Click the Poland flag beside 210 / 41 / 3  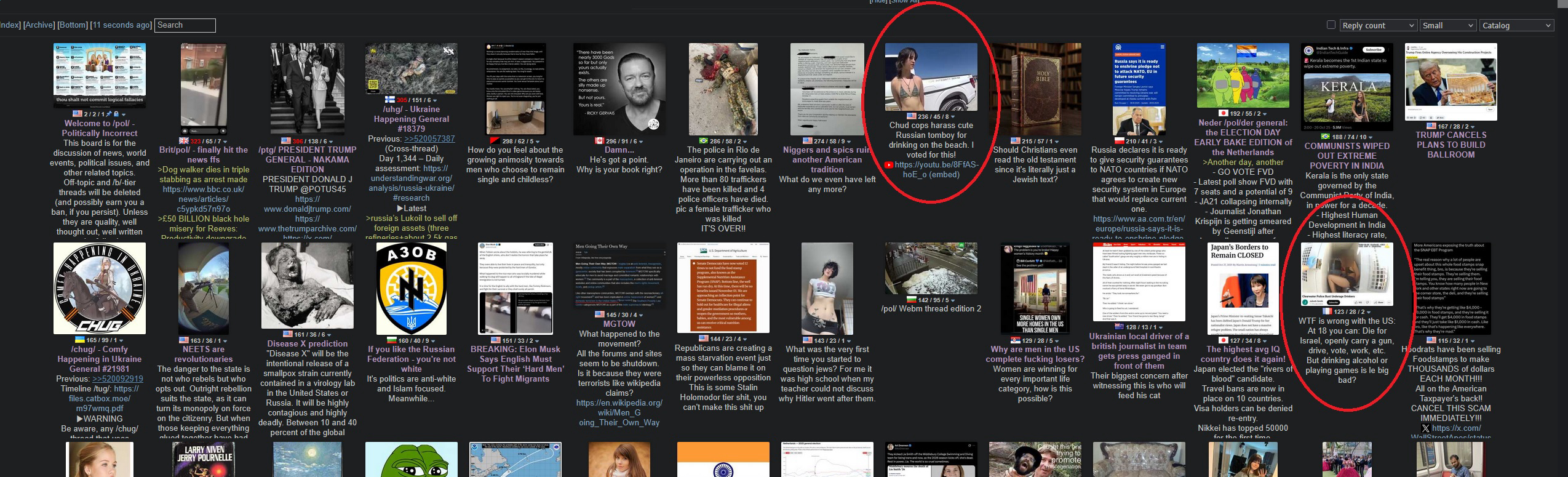coord(1119,141)
